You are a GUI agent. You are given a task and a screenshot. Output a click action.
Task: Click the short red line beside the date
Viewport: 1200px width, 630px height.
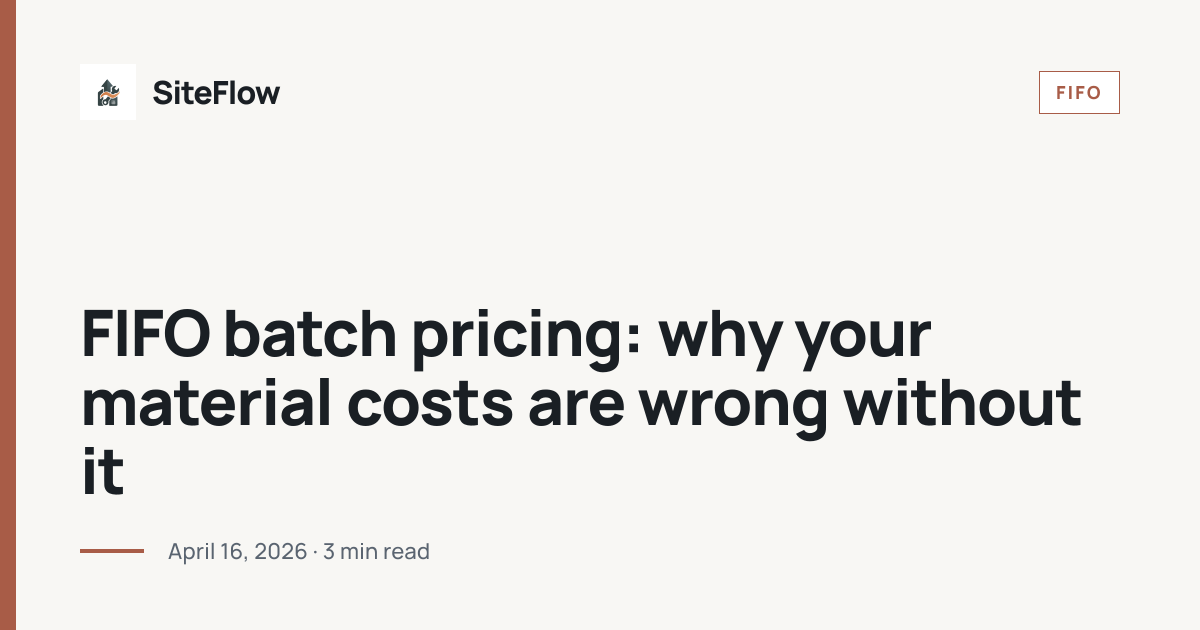point(112,551)
